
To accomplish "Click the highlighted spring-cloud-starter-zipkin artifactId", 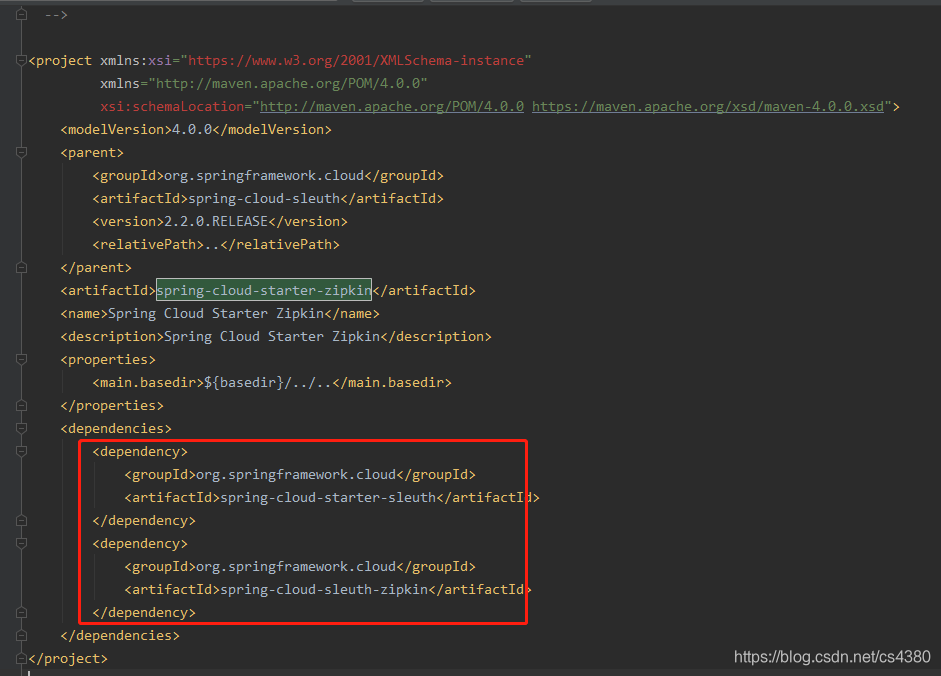I will point(264,291).
